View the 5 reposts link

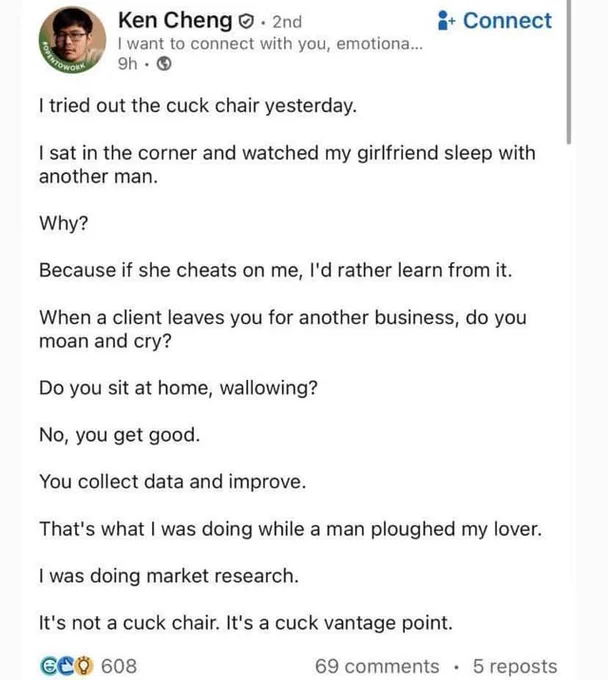click(515, 667)
